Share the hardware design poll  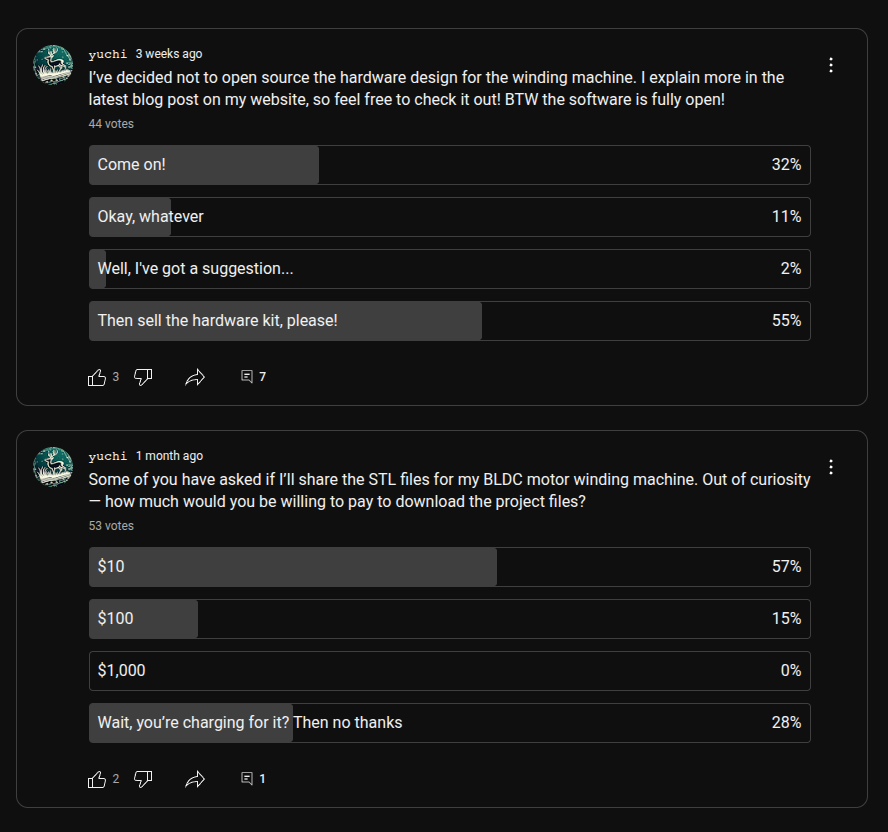(x=195, y=377)
